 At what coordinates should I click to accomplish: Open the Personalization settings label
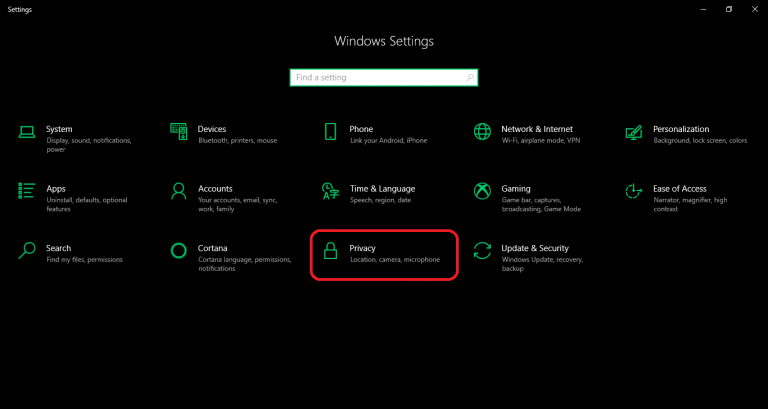681,129
